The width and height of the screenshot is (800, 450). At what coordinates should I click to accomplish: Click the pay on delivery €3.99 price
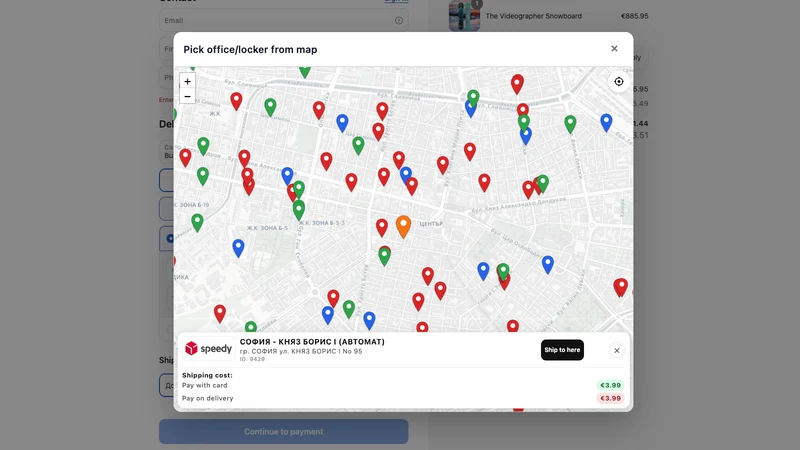[x=610, y=398]
